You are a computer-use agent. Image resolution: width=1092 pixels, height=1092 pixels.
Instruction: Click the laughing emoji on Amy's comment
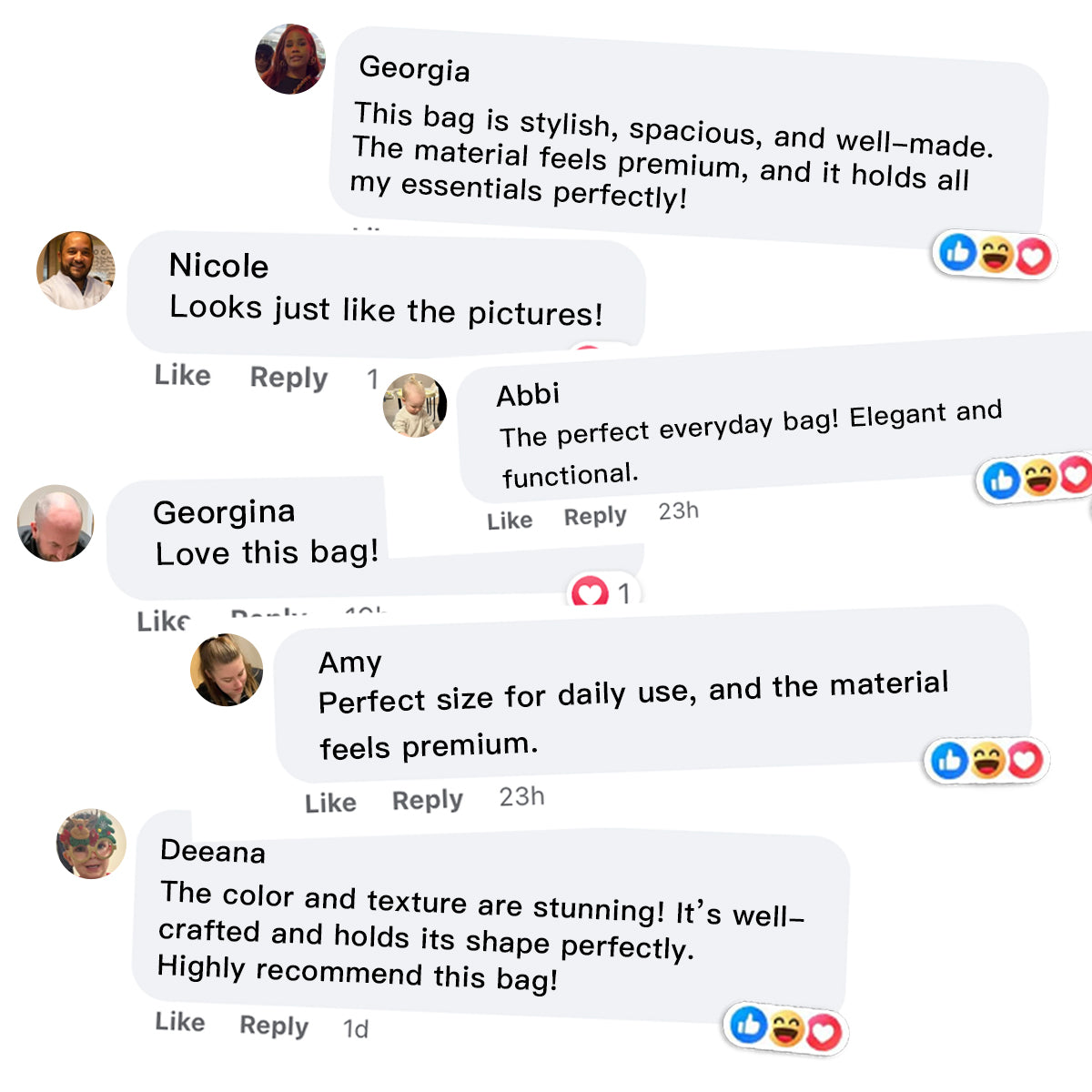pyautogui.click(x=987, y=760)
